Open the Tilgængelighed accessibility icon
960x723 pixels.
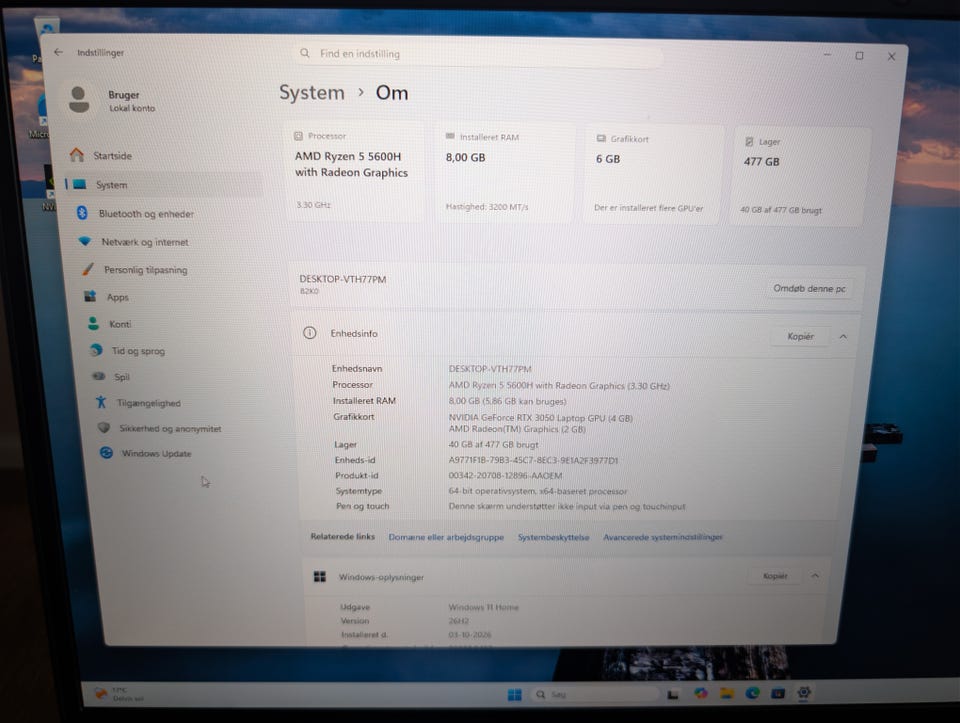[x=101, y=402]
